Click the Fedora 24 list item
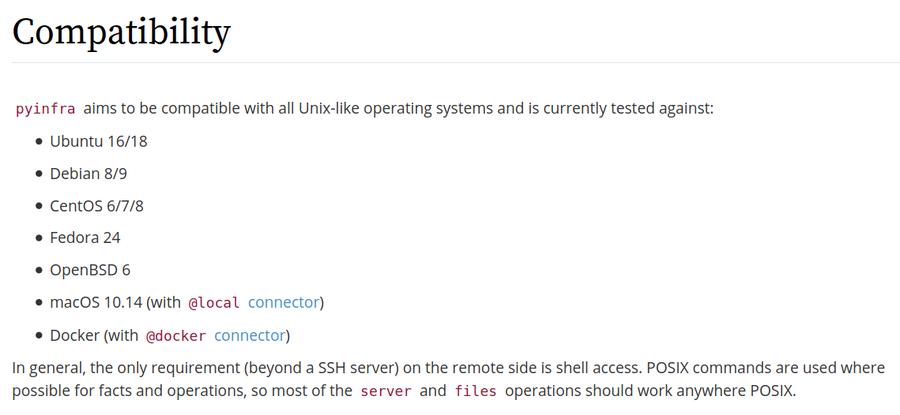This screenshot has width=900, height=415. click(x=85, y=238)
